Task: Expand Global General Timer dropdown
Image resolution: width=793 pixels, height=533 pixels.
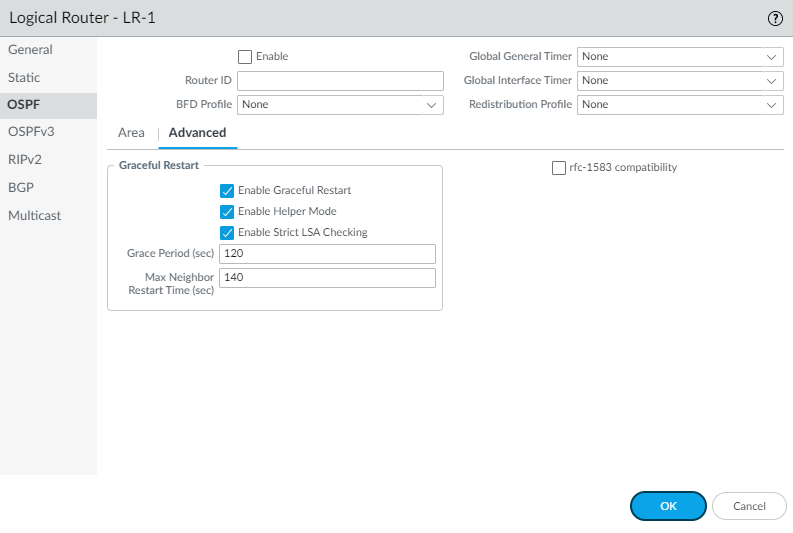Action: tap(680, 57)
